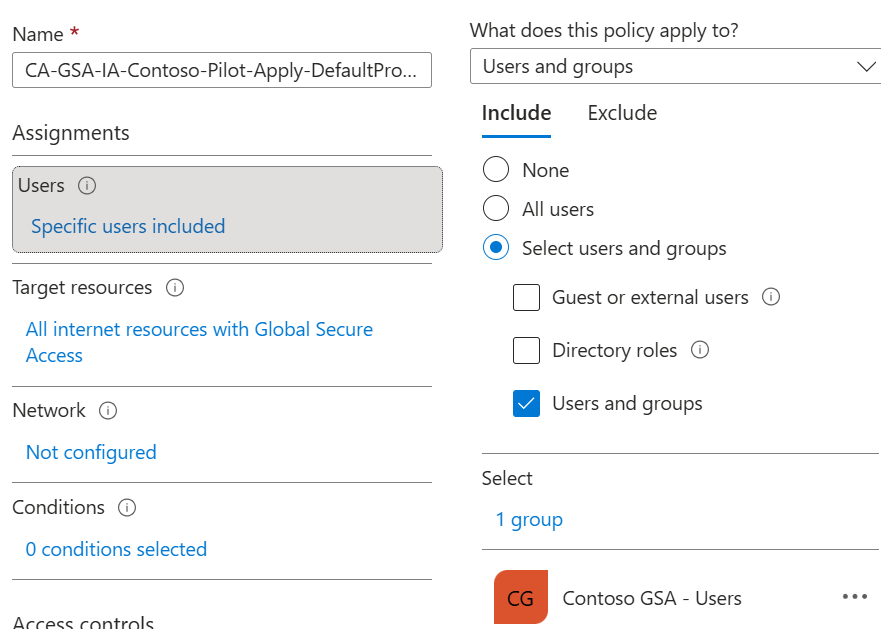Uncheck the Users and groups checkbox

(x=526, y=404)
